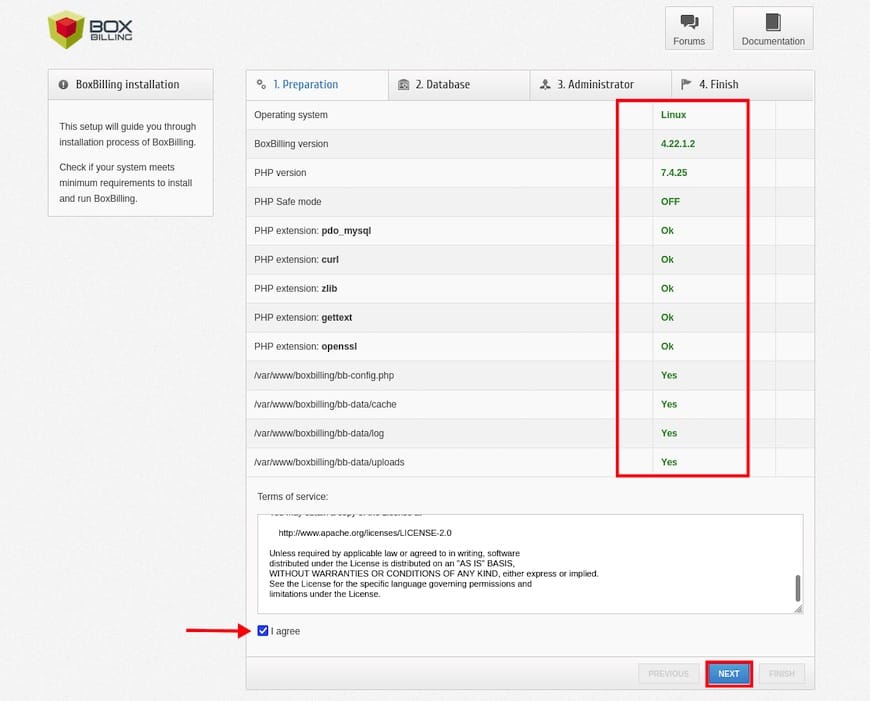Open the Documentation book icon

[773, 22]
